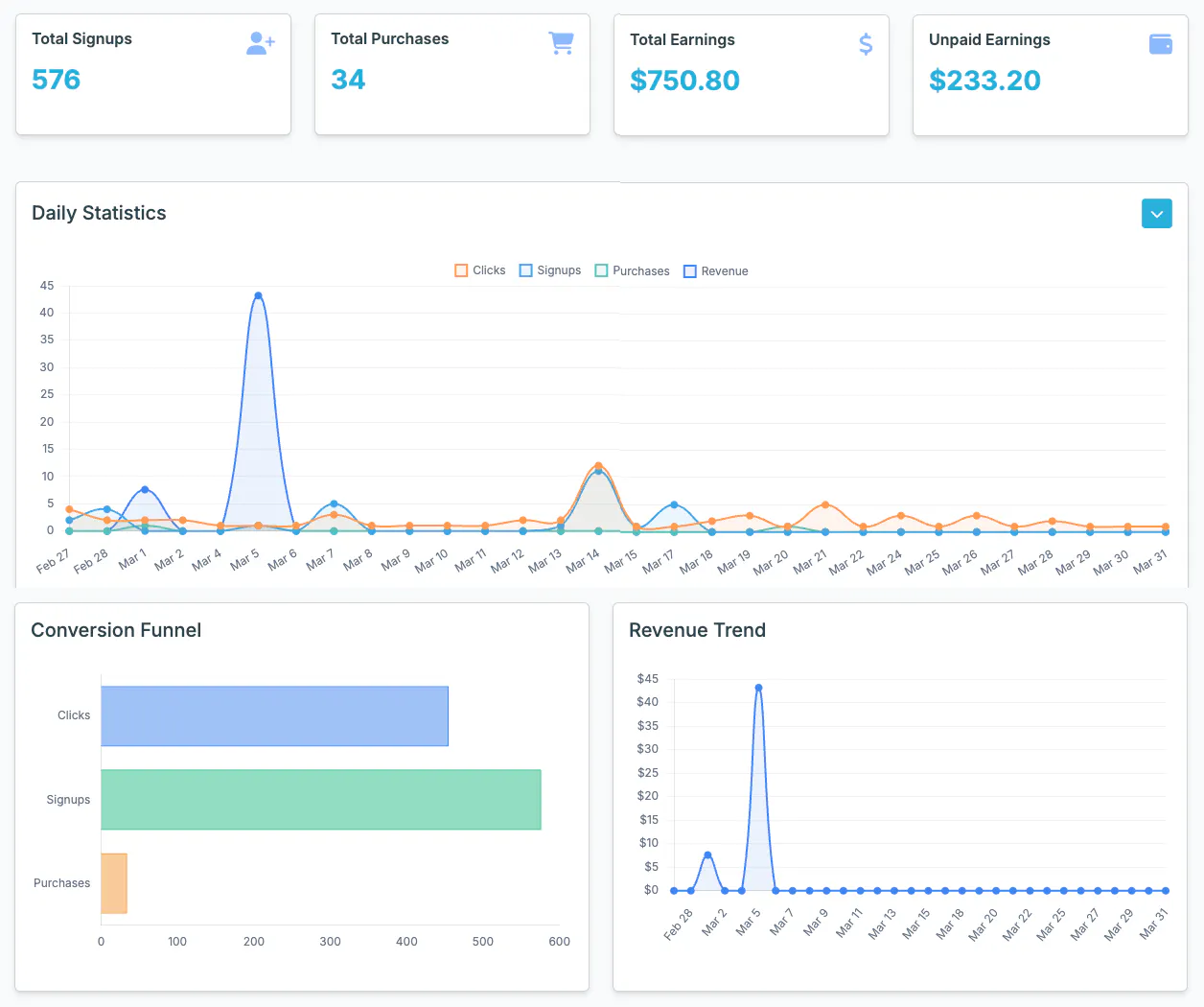Click the Unpaid Earnings card title
The width and height of the screenshot is (1204, 1007).
pyautogui.click(x=989, y=39)
